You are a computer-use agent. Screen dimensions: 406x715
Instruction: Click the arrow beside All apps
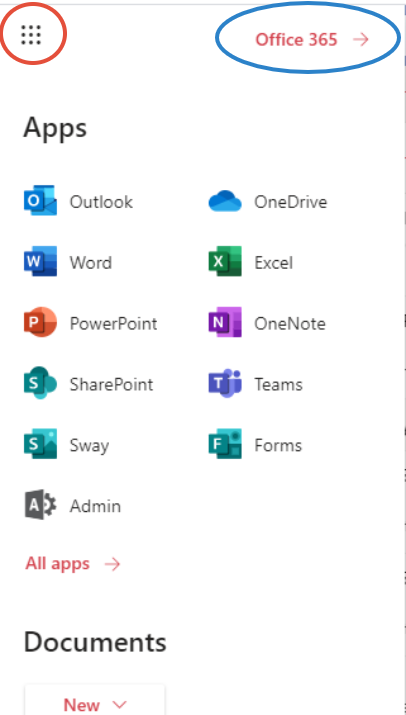tap(112, 565)
